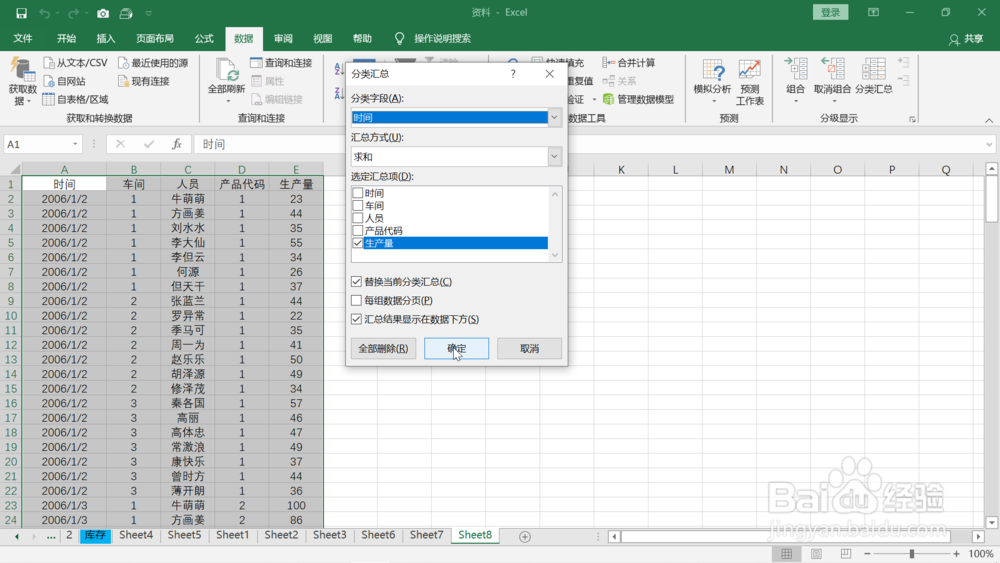Click 取消组合 icon
Image resolution: width=1000 pixels, height=563 pixels.
click(x=832, y=81)
